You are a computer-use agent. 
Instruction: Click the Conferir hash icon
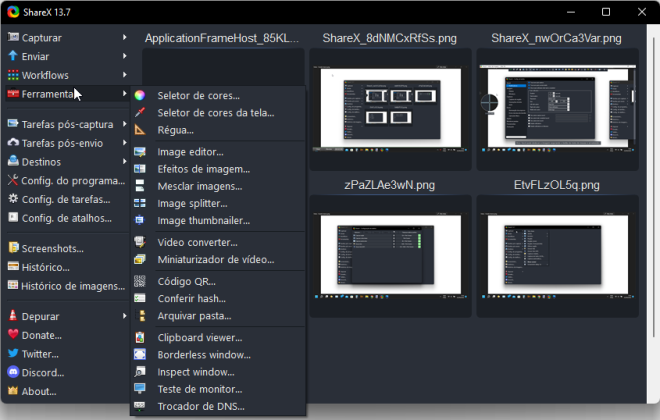140,298
